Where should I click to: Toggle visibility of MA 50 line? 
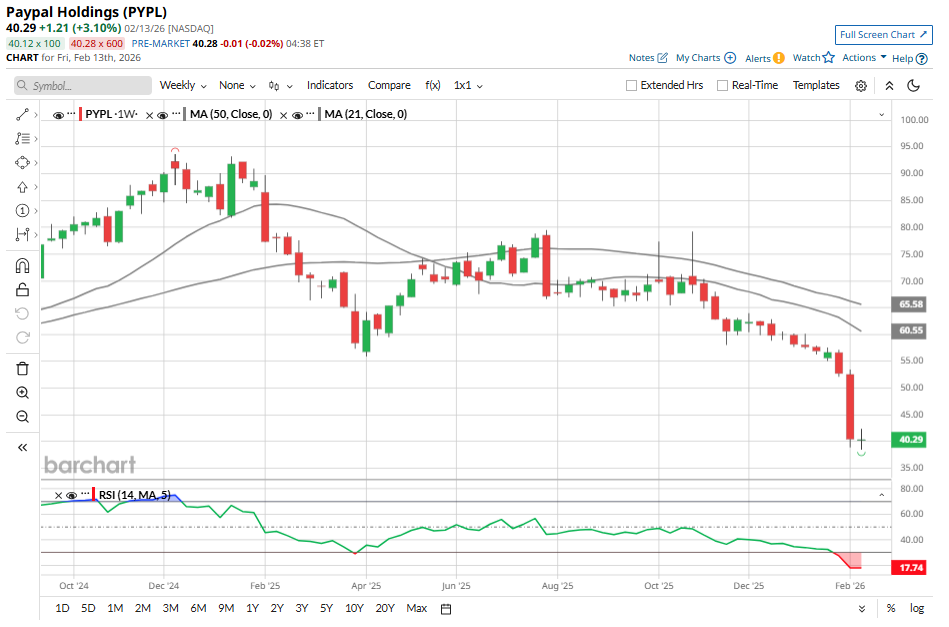coord(162,115)
